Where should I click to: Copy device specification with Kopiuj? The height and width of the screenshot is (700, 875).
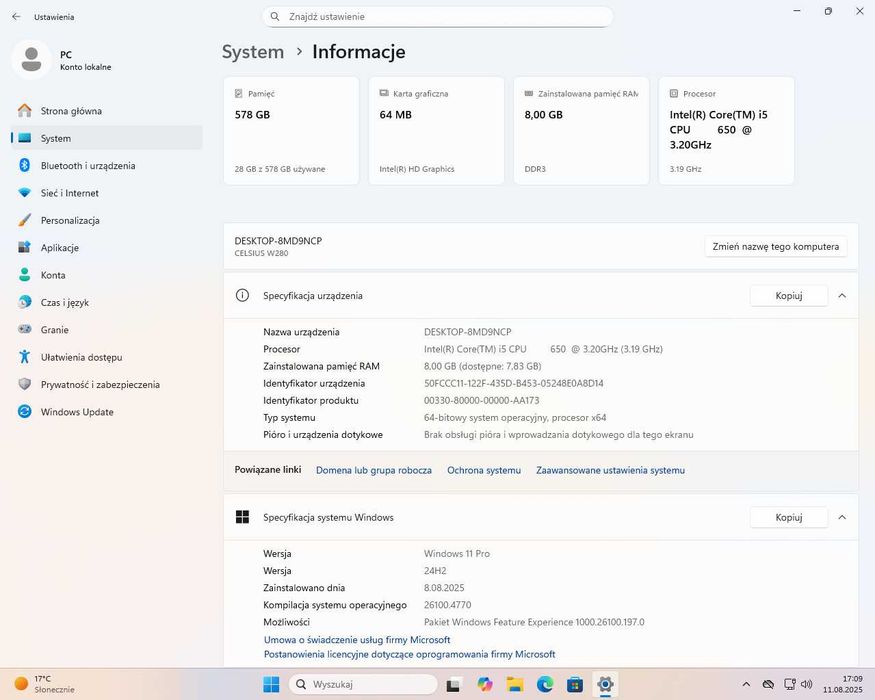click(789, 296)
